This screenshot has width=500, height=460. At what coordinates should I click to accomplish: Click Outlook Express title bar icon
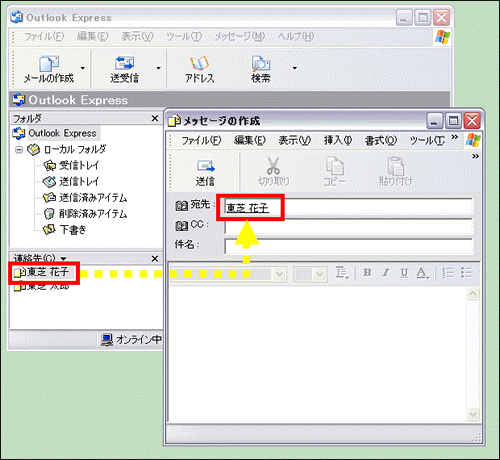point(17,17)
